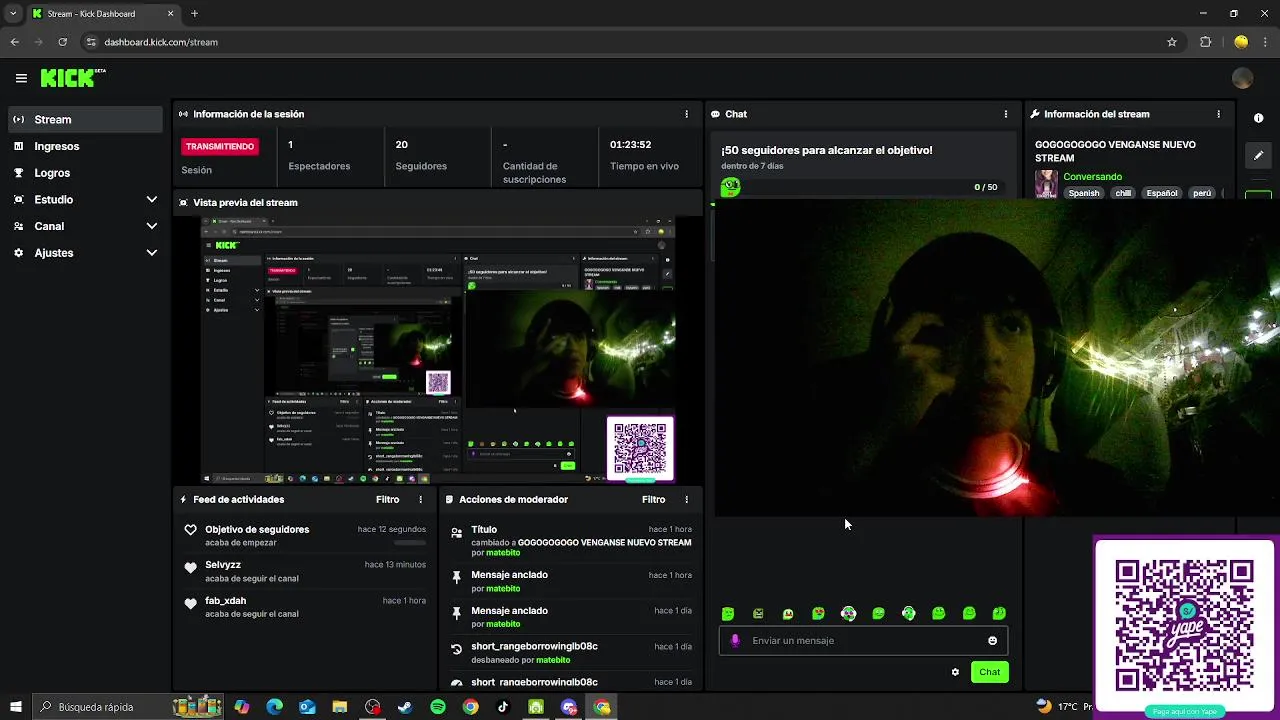Click the 01:23:52 Tiempo en vivo value
The height and width of the screenshot is (720, 1280).
(x=630, y=145)
